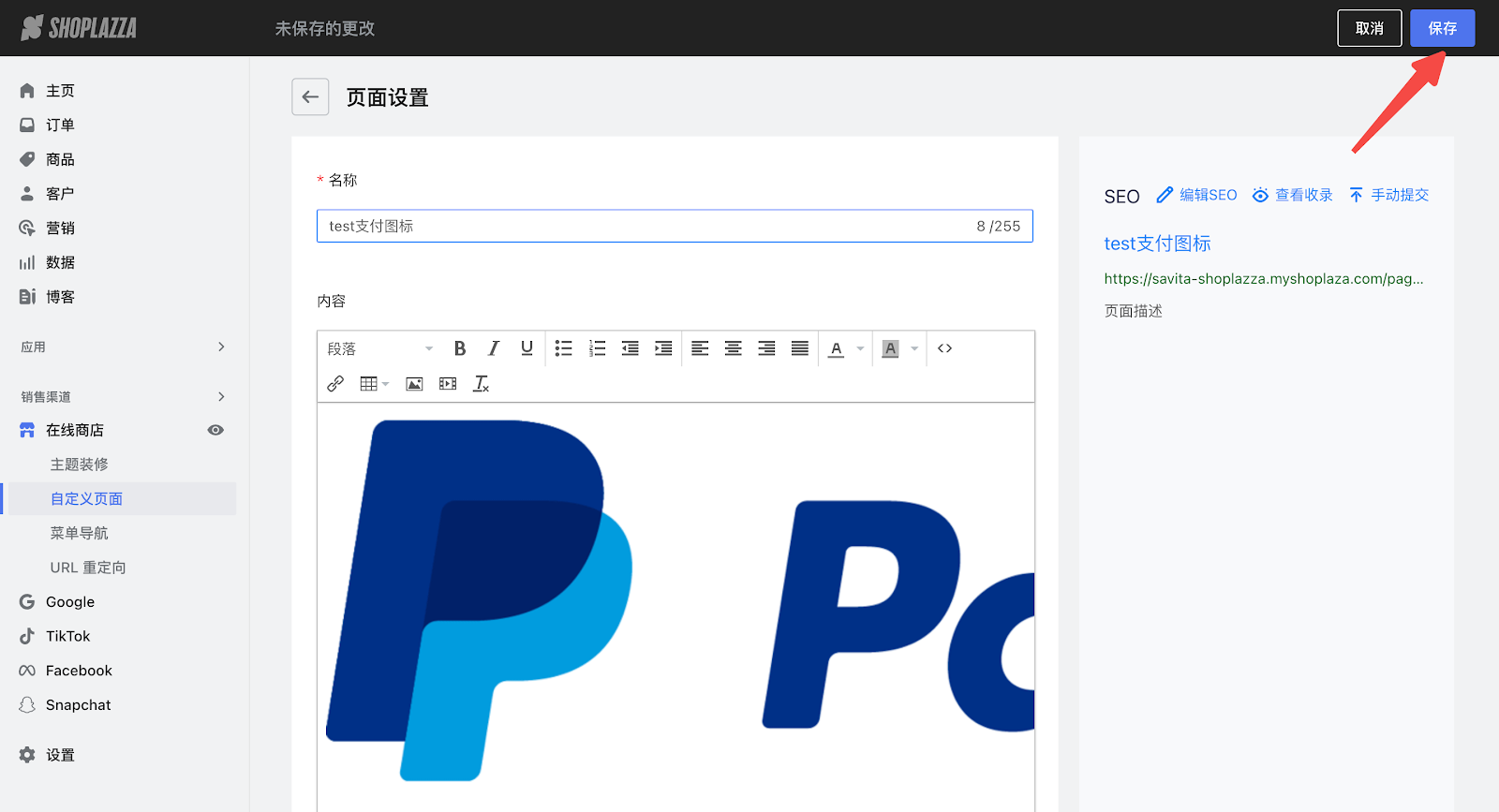Click the 设置 settings label
Image resolution: width=1499 pixels, height=812 pixels.
(x=60, y=755)
